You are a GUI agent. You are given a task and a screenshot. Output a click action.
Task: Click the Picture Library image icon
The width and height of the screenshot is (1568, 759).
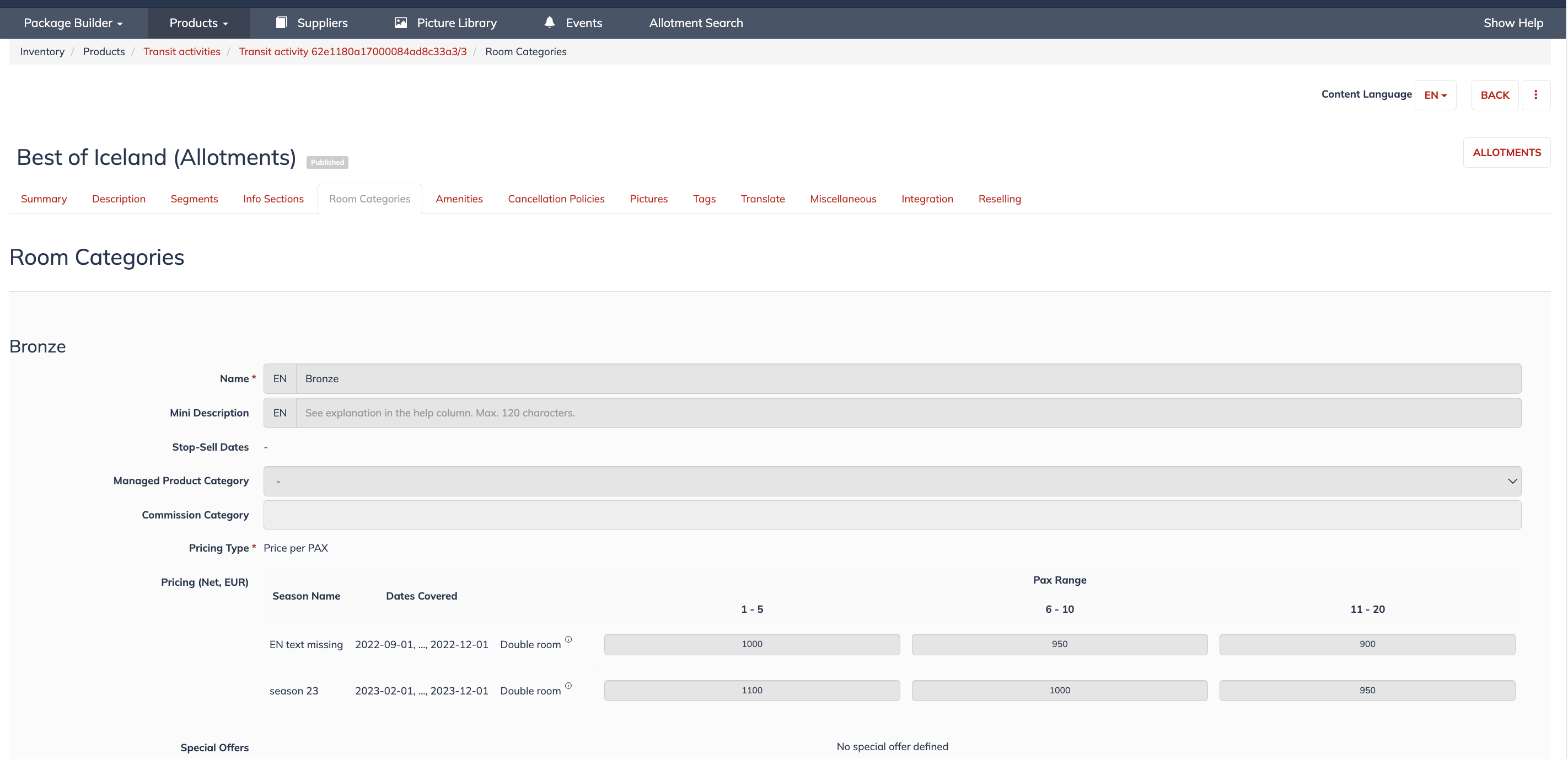pyautogui.click(x=400, y=23)
